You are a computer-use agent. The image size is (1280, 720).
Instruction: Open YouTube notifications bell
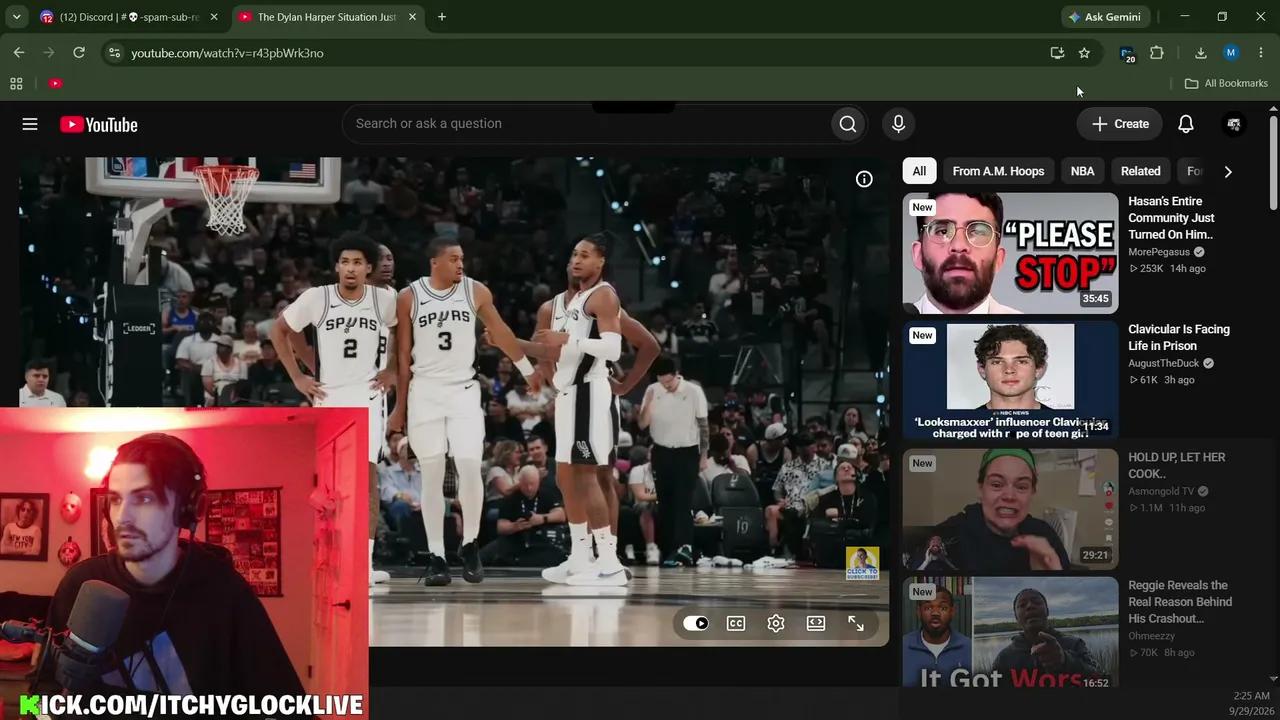pyautogui.click(x=1185, y=124)
